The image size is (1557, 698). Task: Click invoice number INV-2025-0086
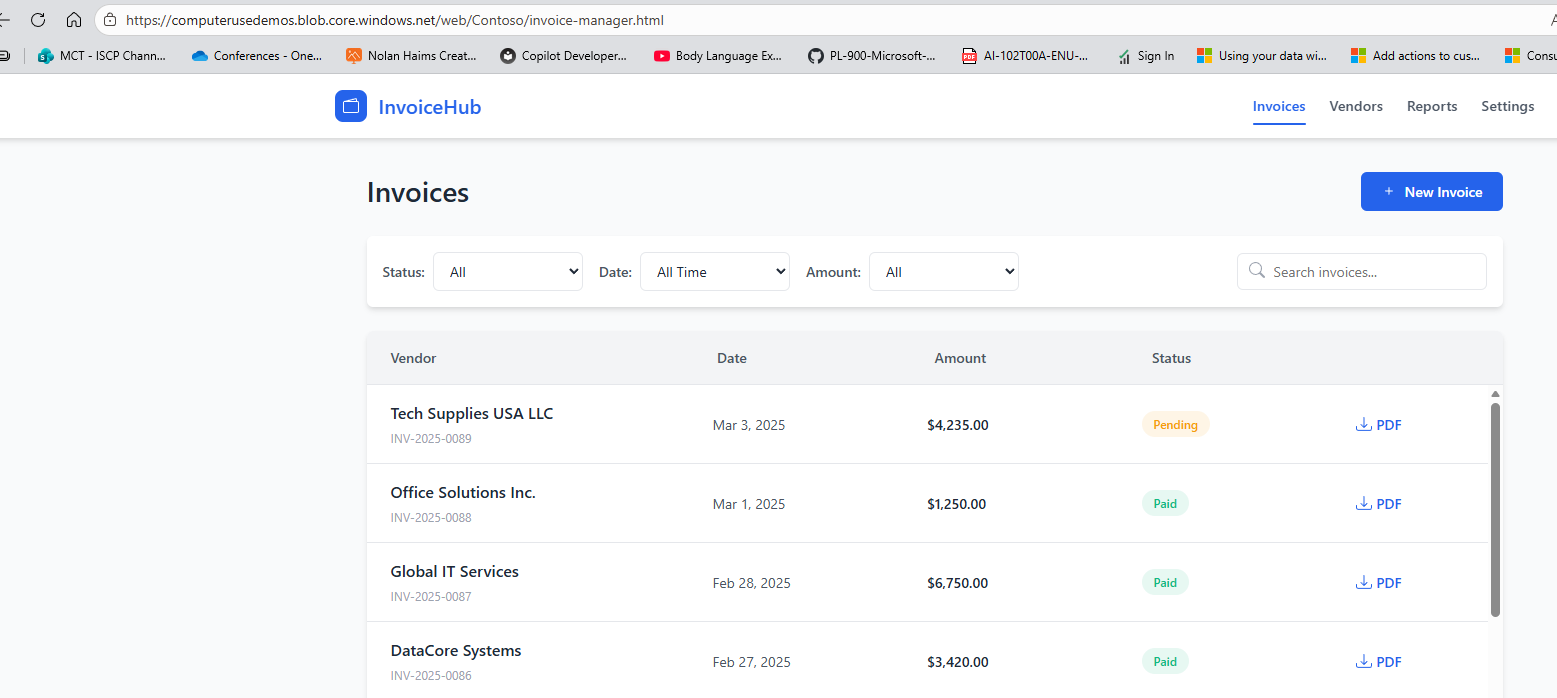(x=431, y=676)
